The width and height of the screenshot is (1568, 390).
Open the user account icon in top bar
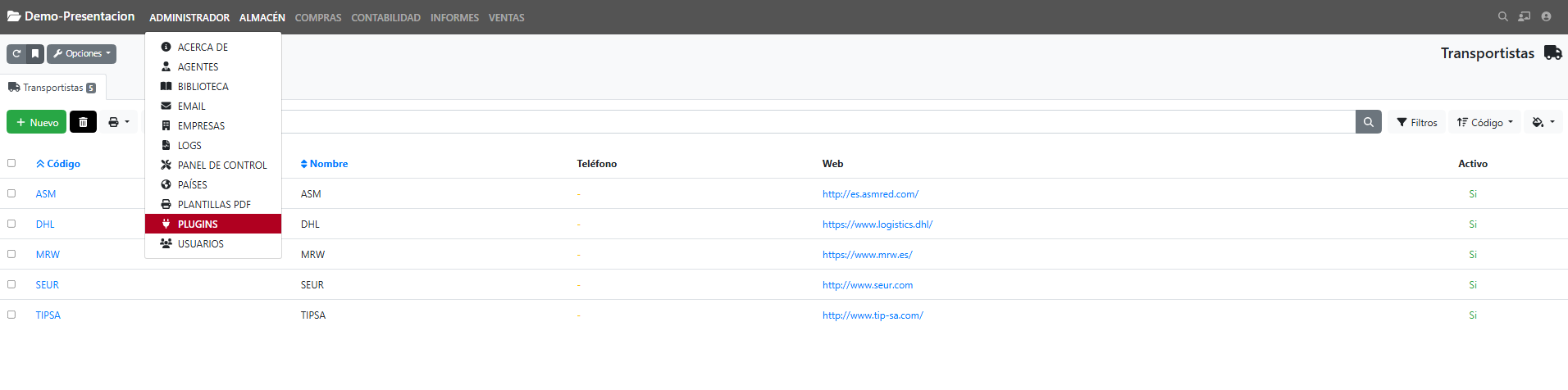[x=1546, y=16]
